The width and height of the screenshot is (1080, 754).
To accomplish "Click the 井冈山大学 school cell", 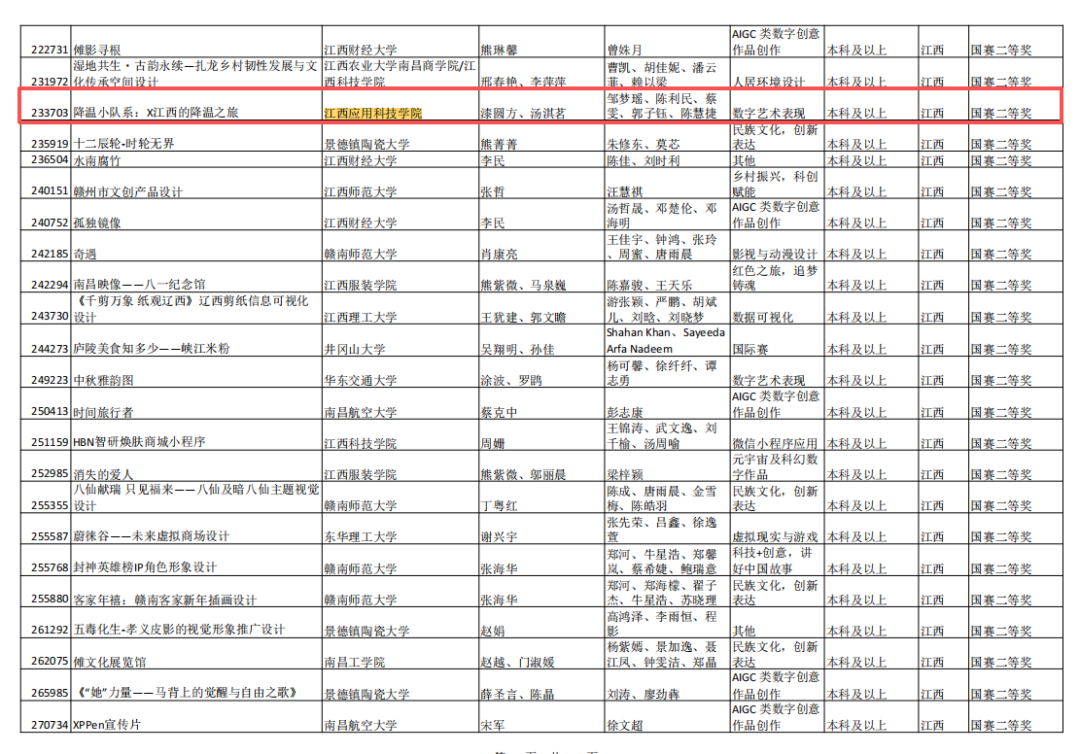I will coord(354,349).
